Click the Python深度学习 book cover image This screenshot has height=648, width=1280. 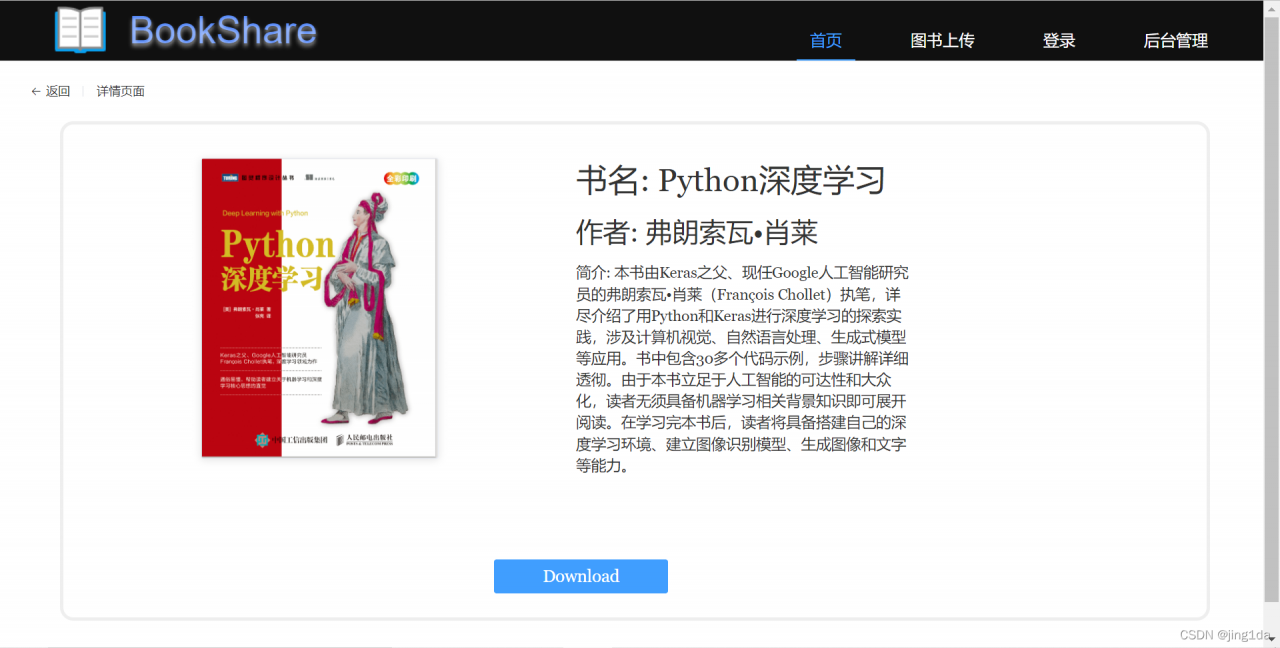coord(319,307)
